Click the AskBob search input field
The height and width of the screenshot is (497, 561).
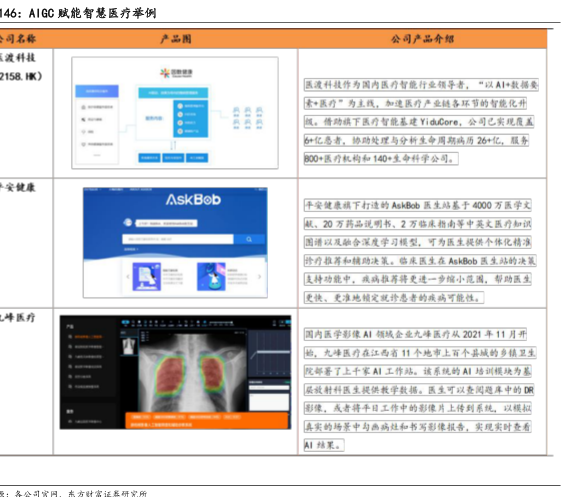click(x=178, y=239)
